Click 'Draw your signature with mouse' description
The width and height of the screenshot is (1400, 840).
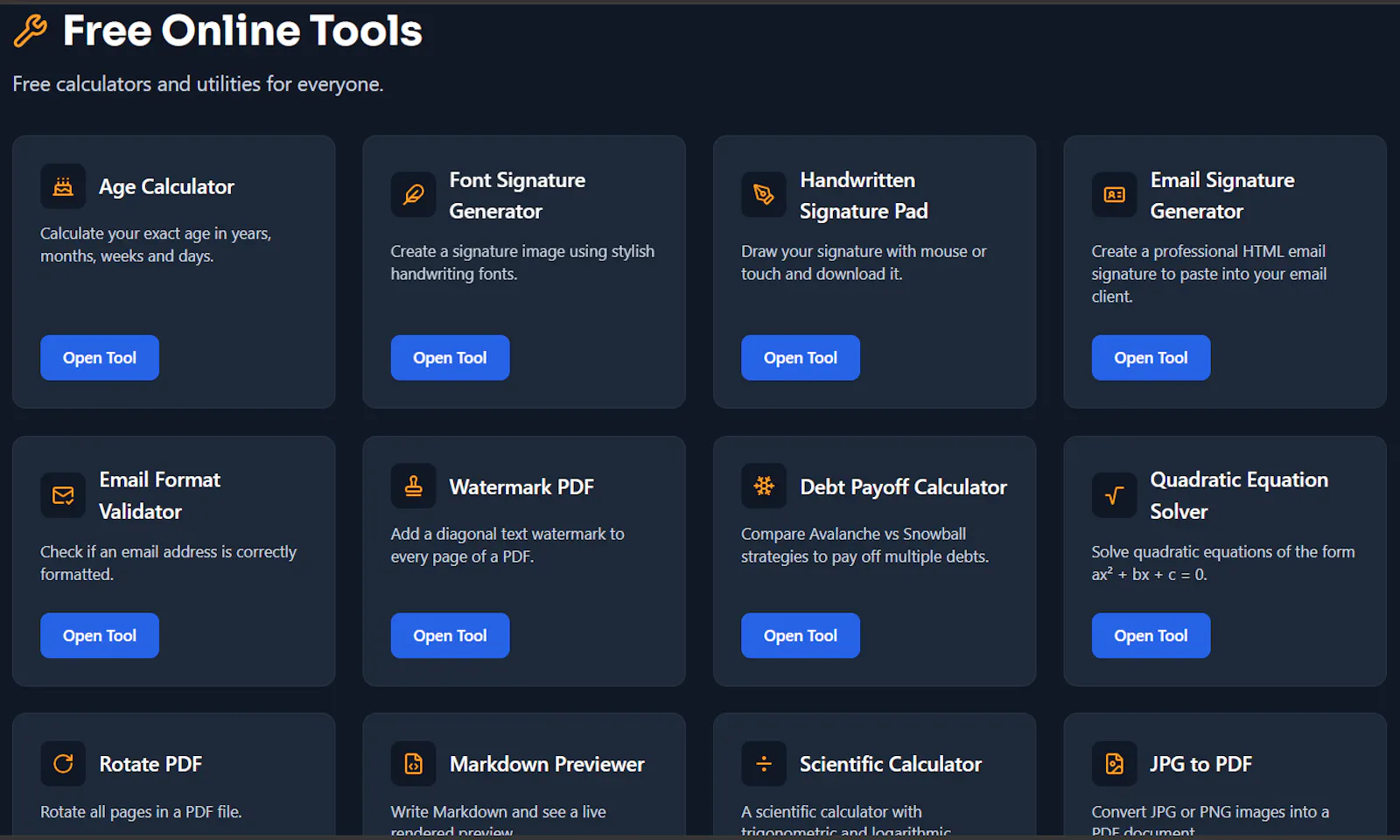[864, 262]
